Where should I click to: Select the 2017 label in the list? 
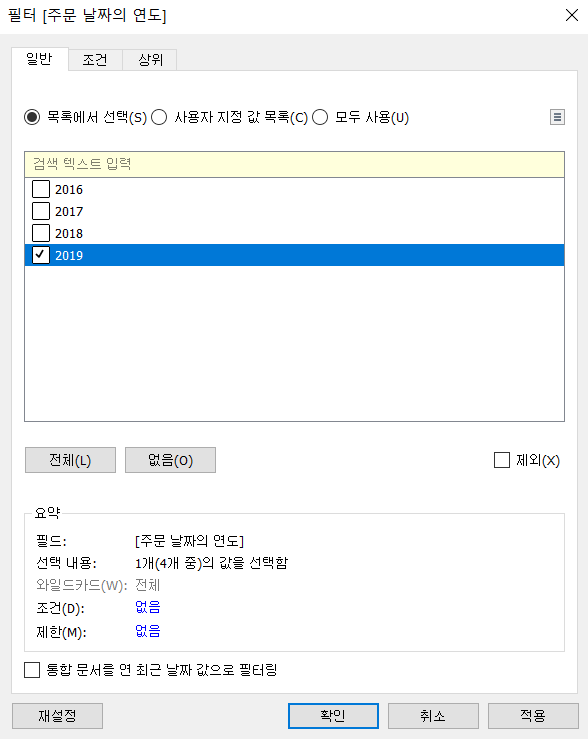tap(69, 212)
